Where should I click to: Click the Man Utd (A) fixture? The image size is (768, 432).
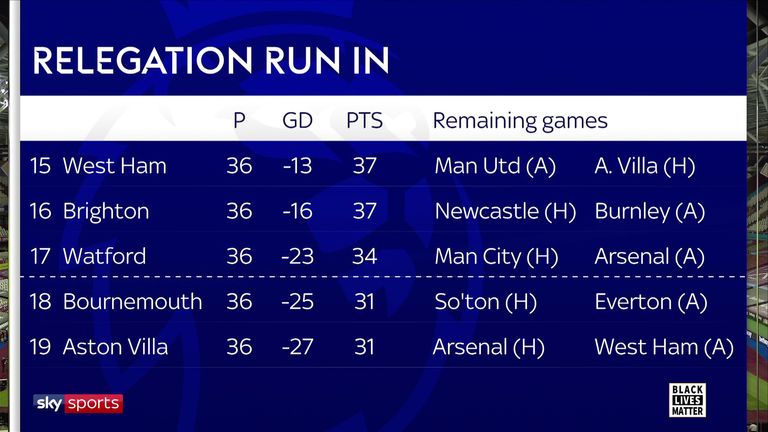click(x=496, y=166)
